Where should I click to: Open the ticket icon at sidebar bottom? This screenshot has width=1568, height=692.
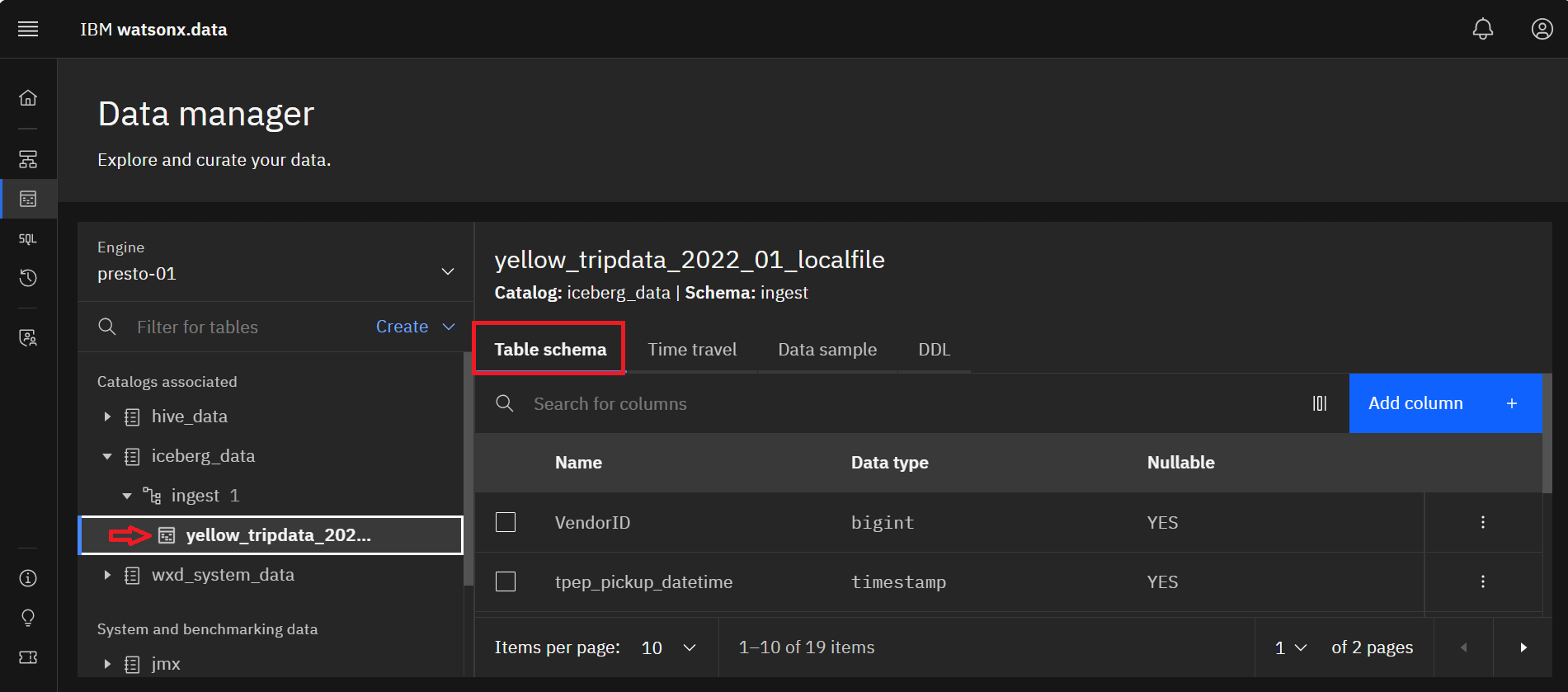[28, 657]
